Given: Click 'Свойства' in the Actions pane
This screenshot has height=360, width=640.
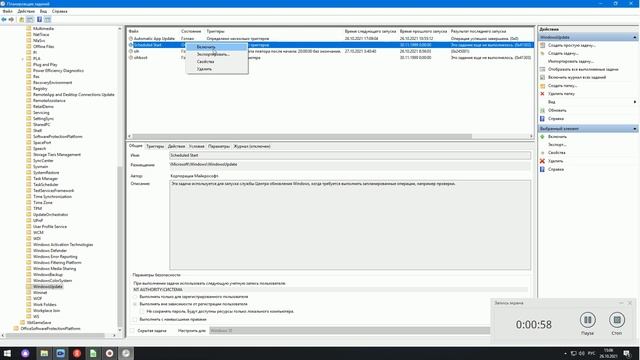Looking at the screenshot, I should pos(557,153).
